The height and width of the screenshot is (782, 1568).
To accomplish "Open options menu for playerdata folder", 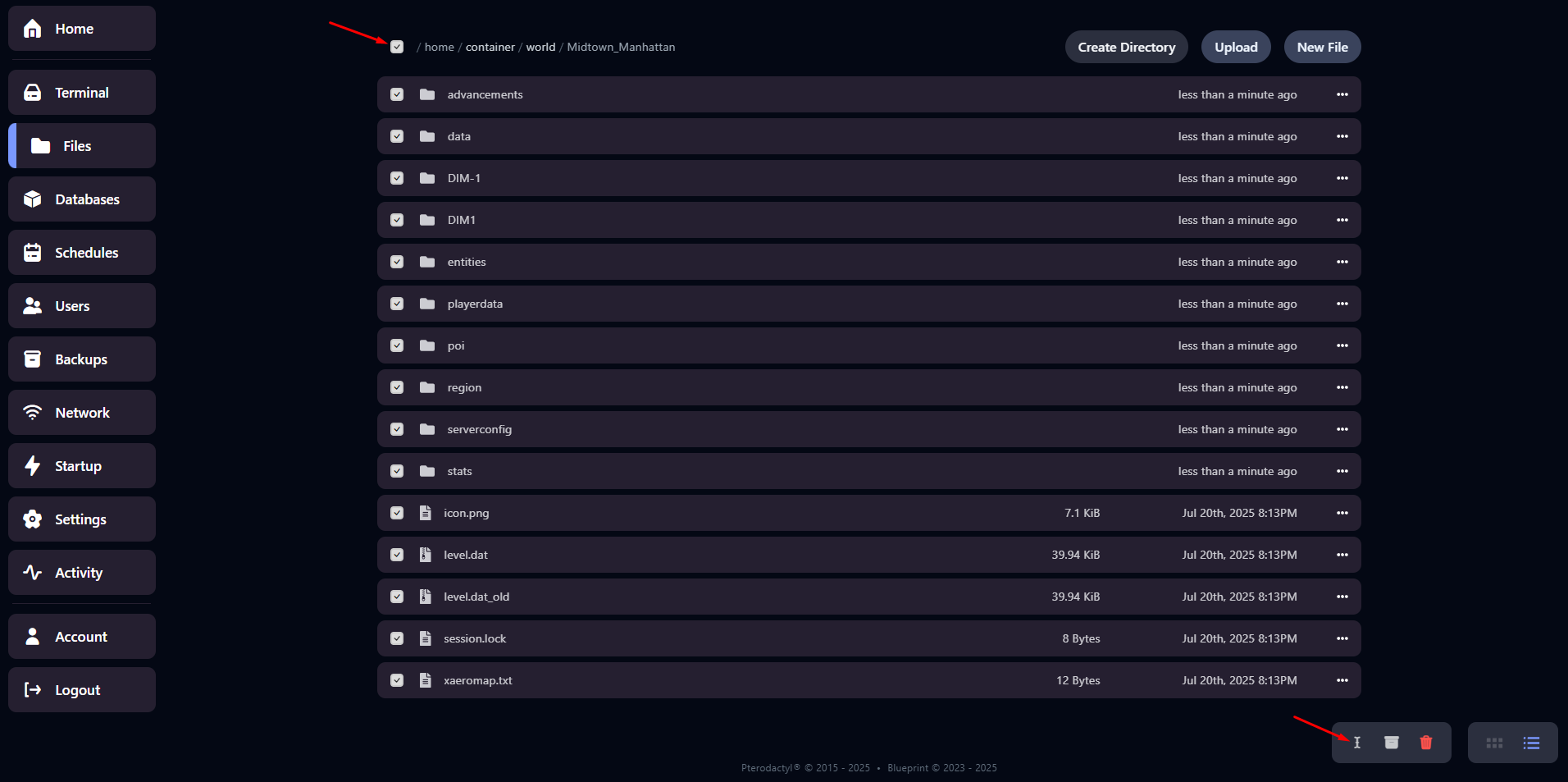I will coord(1342,304).
